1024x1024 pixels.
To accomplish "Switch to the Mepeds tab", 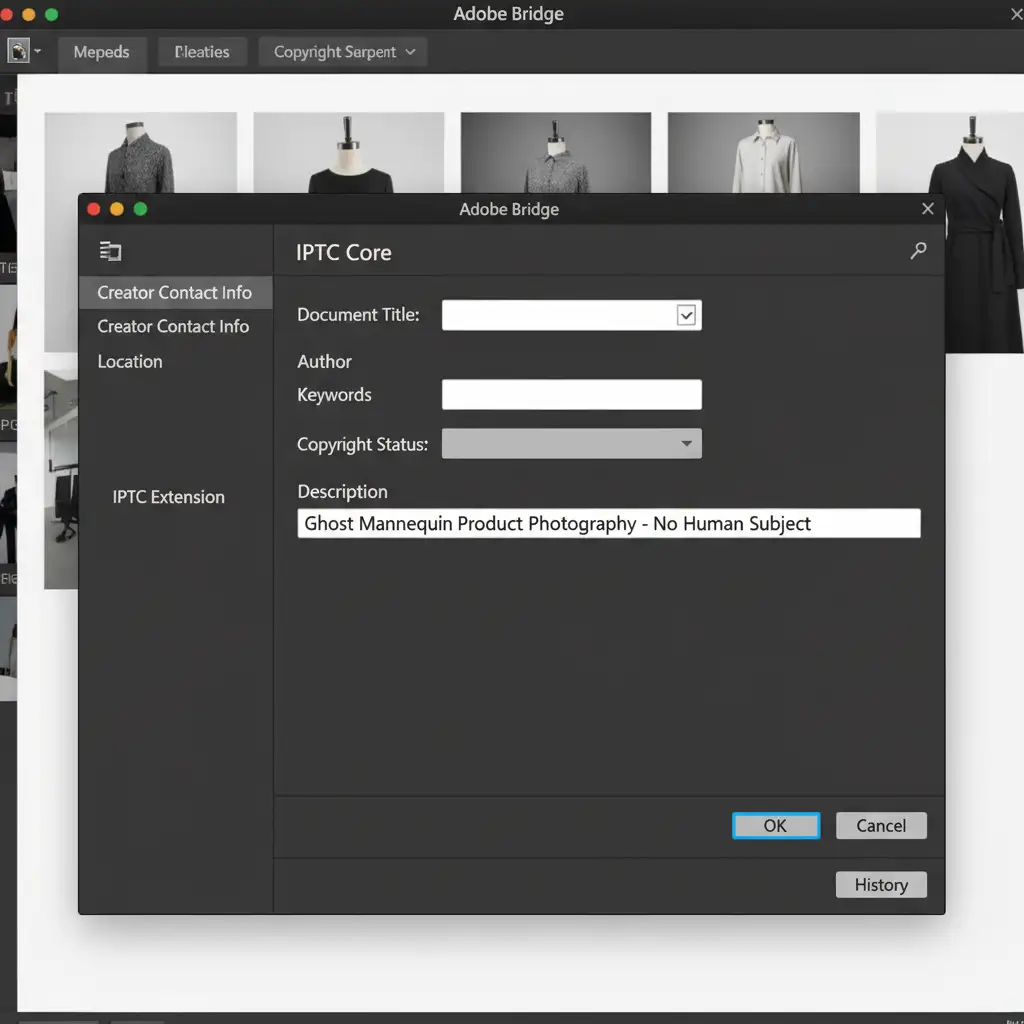I will pos(101,52).
